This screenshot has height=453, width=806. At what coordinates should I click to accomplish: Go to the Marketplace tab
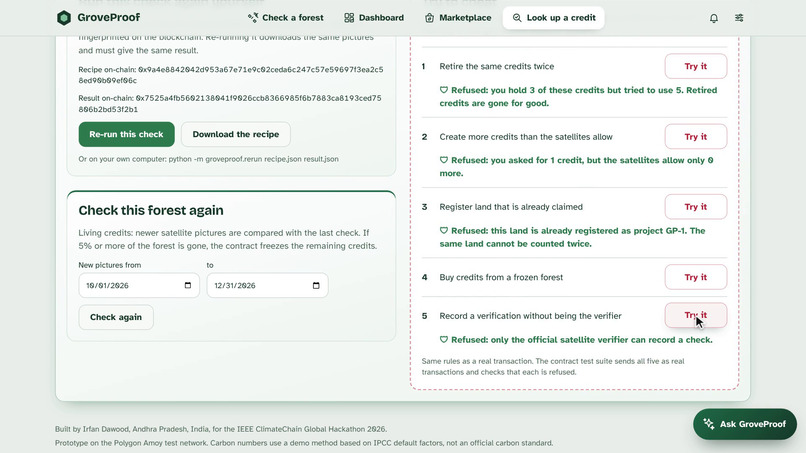tap(458, 18)
